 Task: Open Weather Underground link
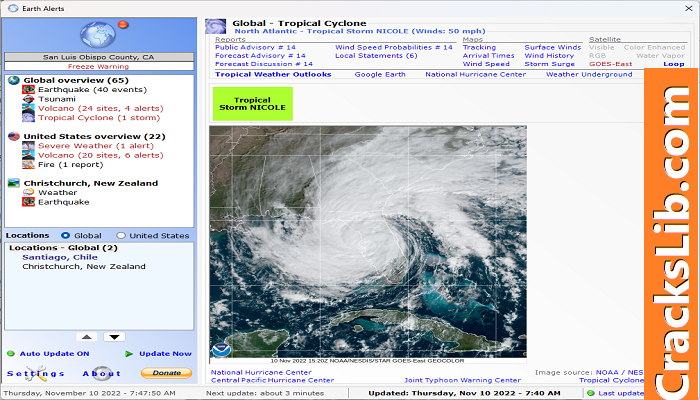(589, 75)
